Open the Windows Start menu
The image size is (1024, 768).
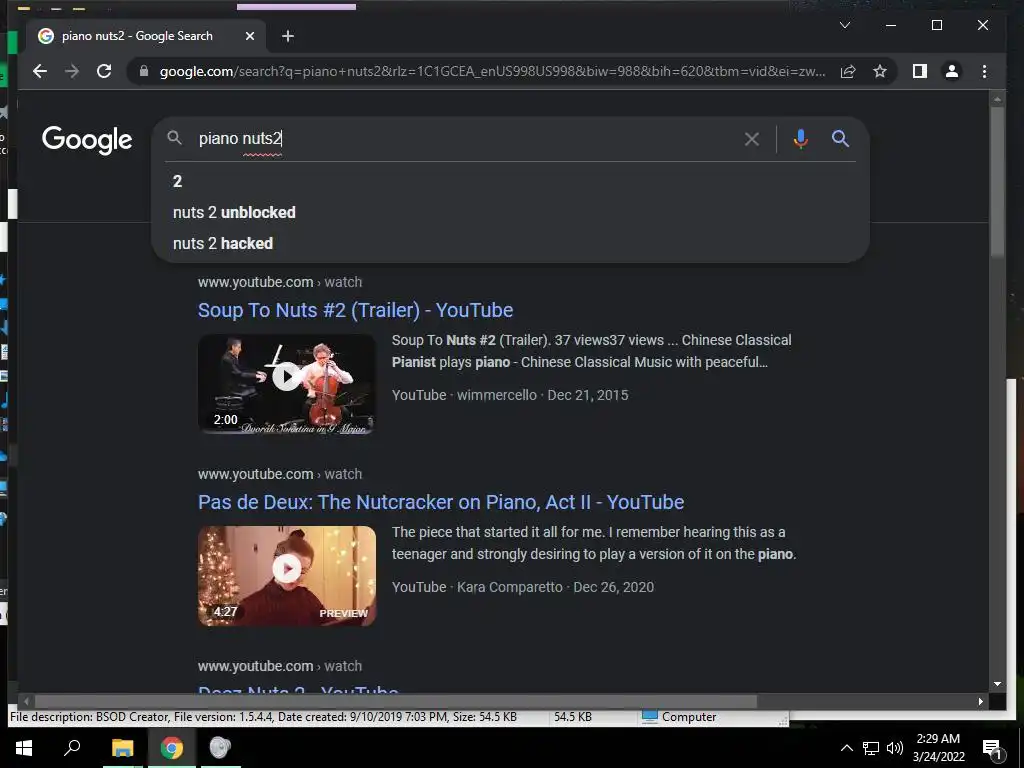(x=24, y=748)
